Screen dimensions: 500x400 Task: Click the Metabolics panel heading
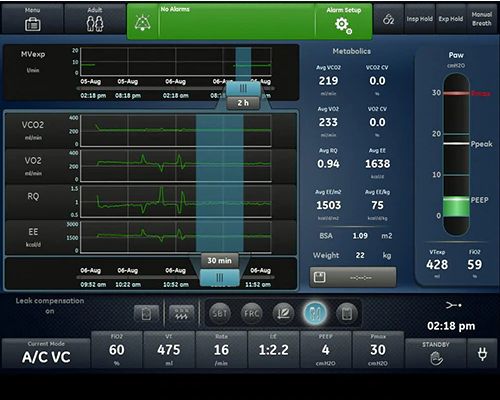(351, 51)
